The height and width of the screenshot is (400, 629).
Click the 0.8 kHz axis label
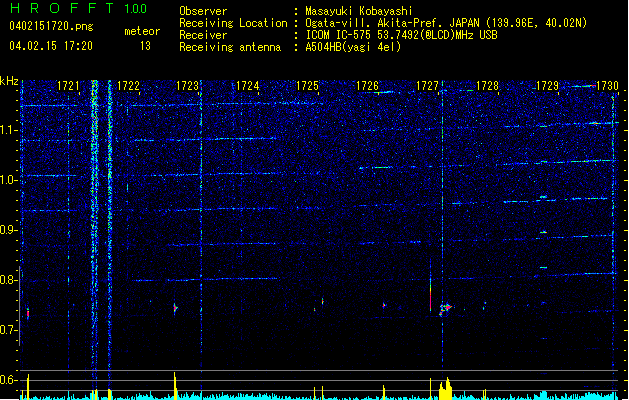9,280
